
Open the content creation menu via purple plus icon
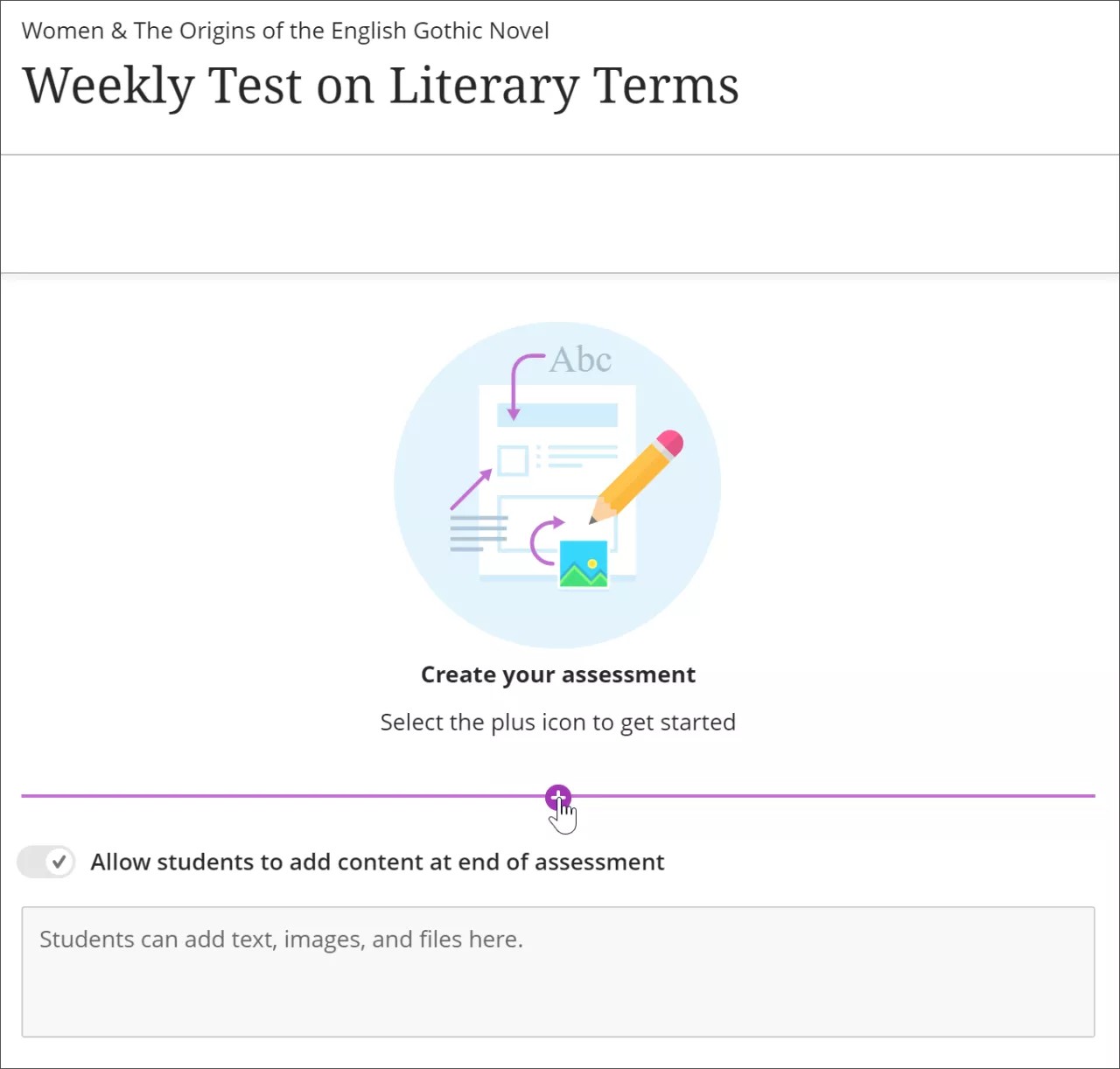[x=558, y=797]
